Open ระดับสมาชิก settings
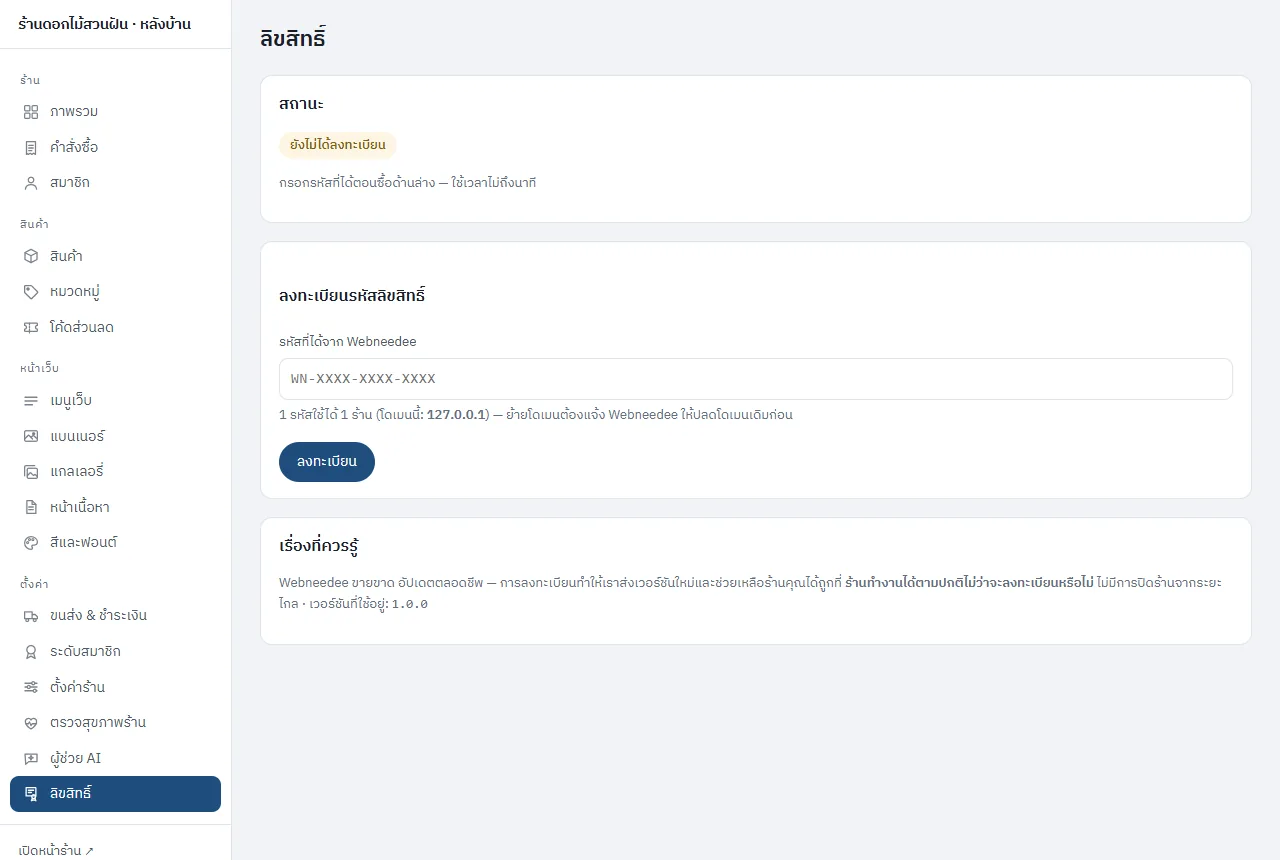 tap(115, 651)
